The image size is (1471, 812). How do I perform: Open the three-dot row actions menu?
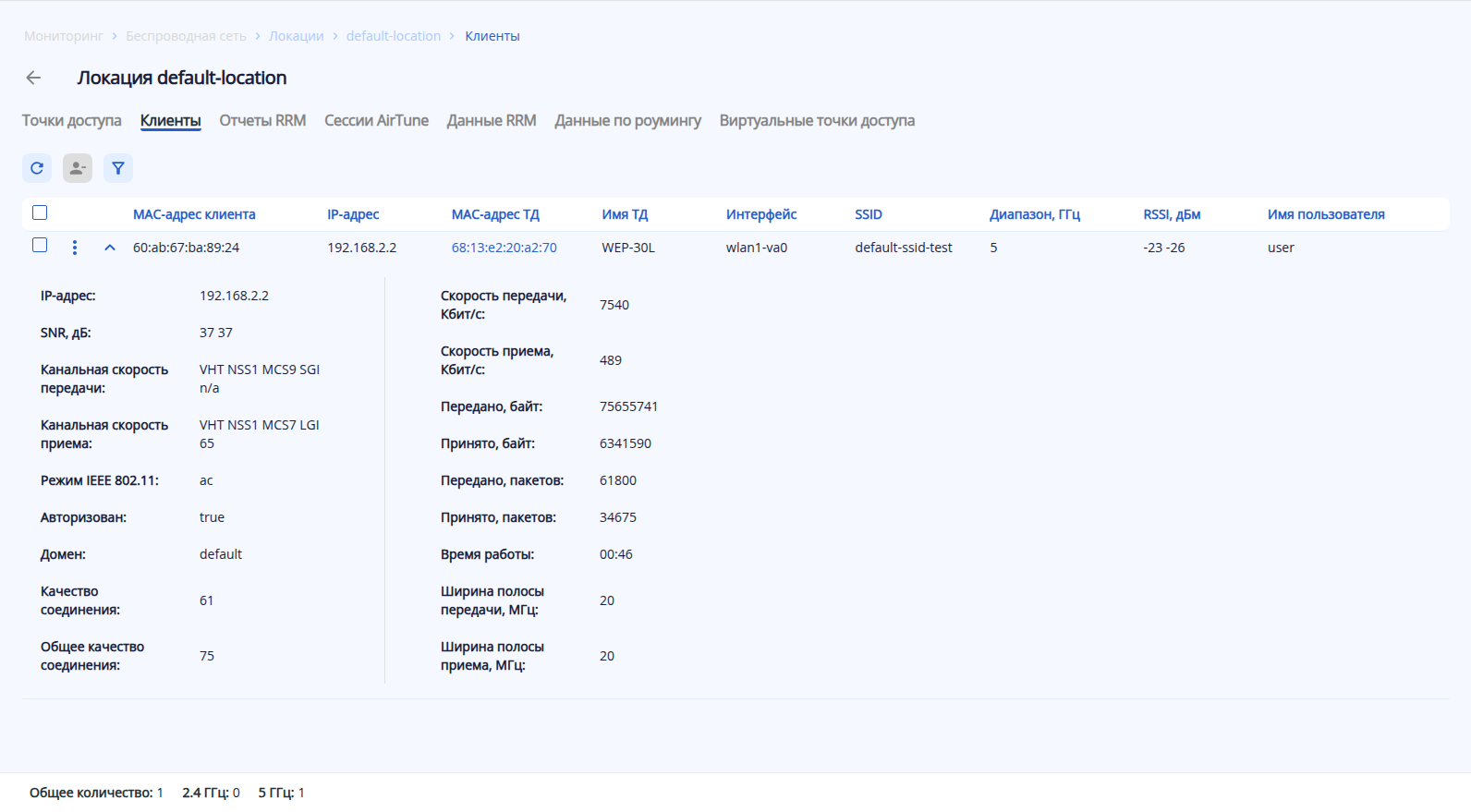[75, 248]
